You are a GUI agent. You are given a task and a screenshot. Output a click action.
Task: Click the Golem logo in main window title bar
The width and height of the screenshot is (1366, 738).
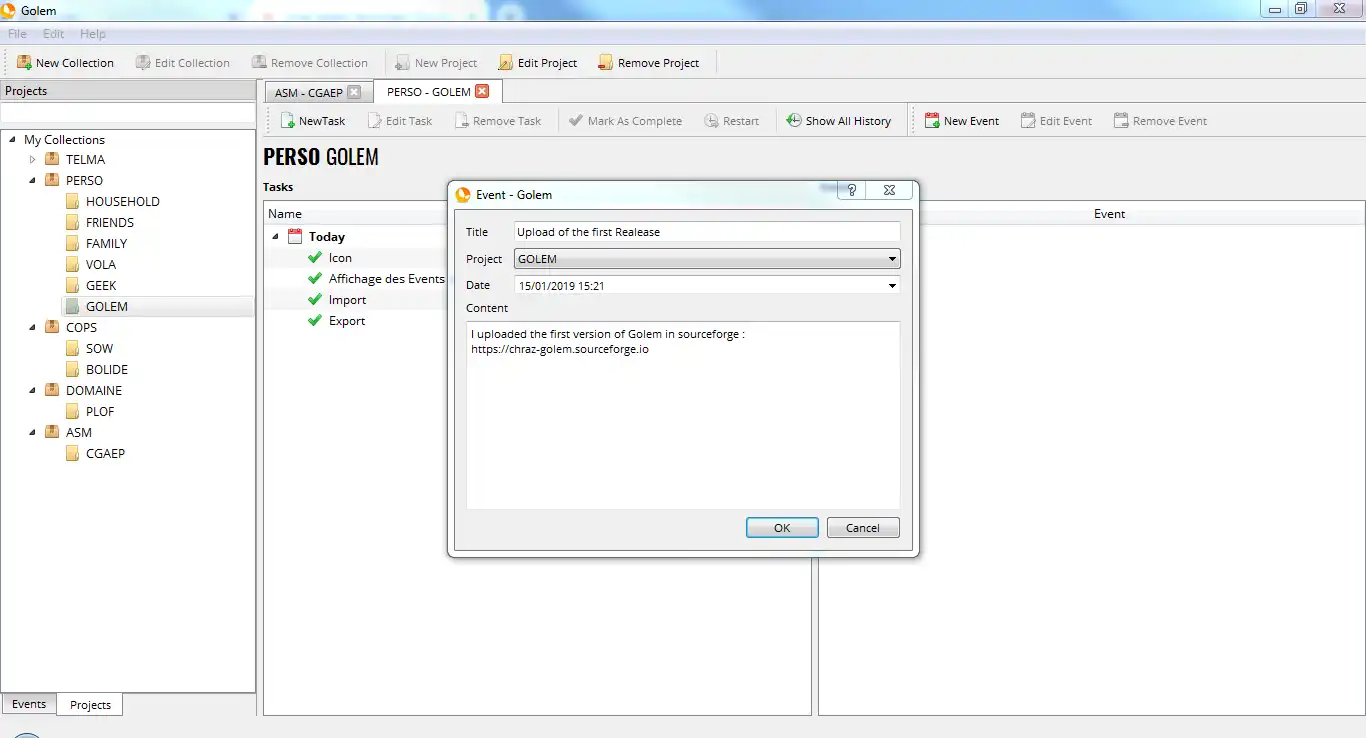(x=8, y=10)
